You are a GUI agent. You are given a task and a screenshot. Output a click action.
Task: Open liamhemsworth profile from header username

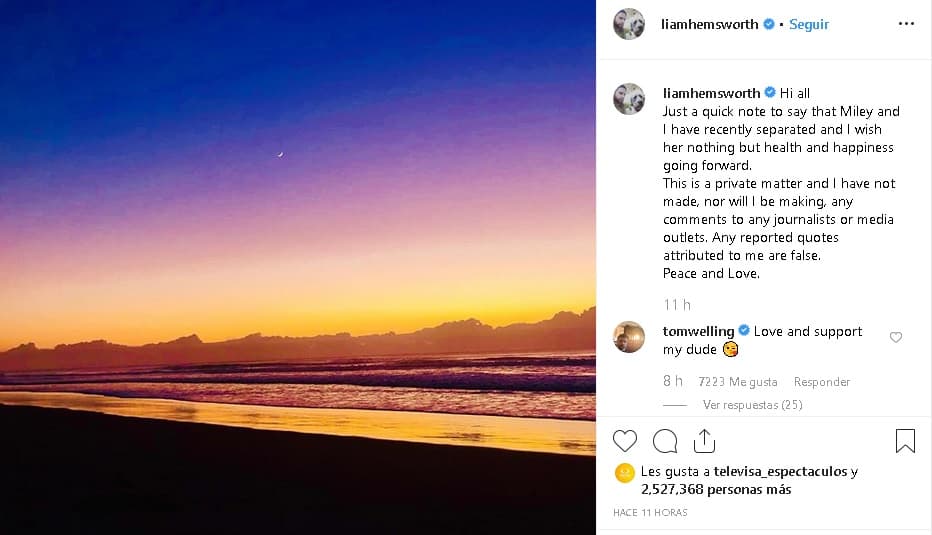tap(710, 24)
